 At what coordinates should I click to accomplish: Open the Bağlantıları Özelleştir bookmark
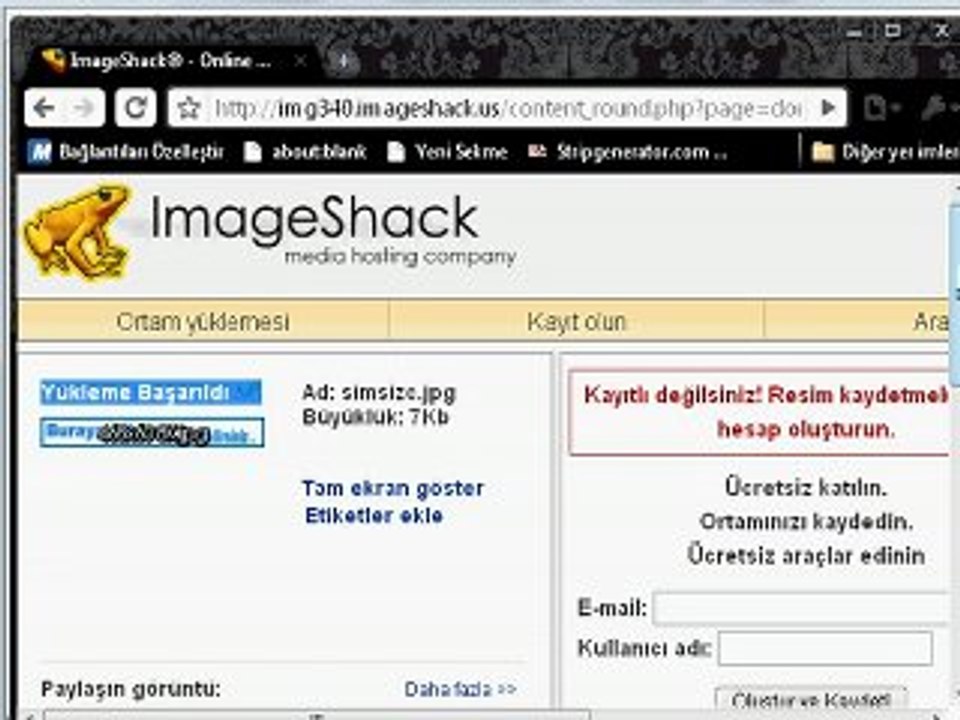127,151
